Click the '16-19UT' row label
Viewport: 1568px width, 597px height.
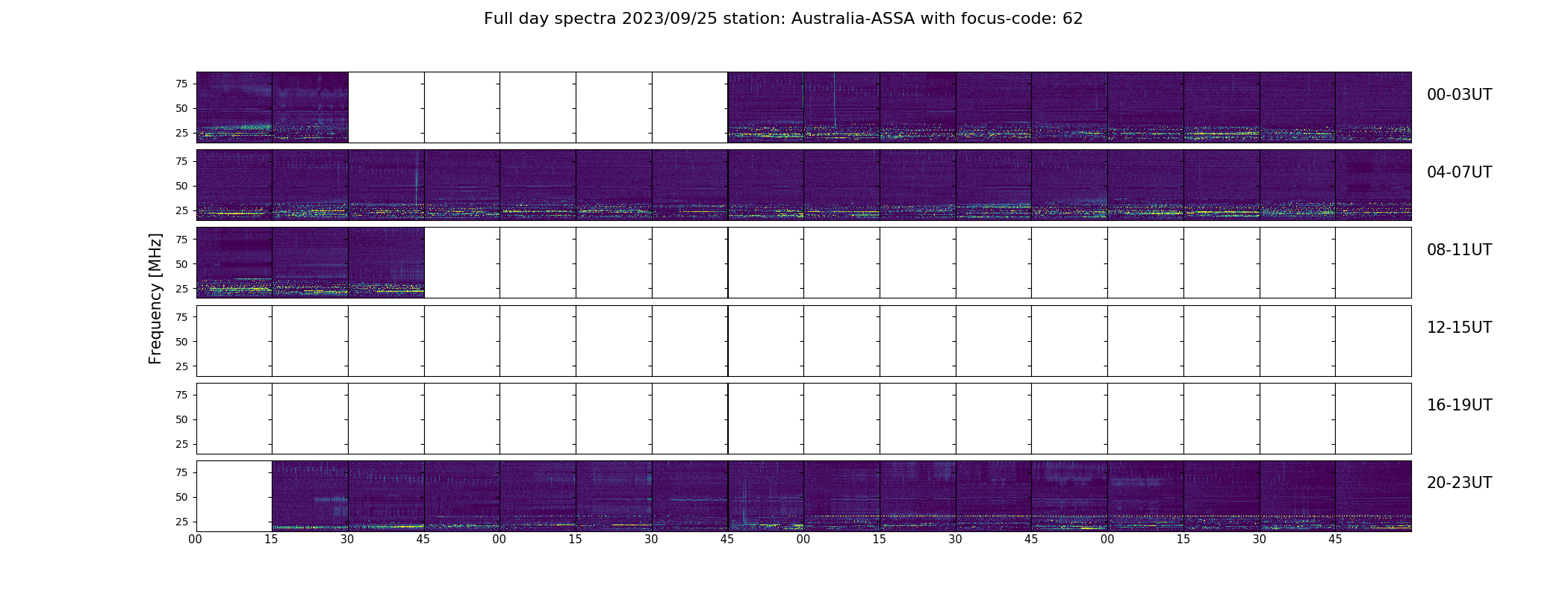click(x=1459, y=405)
